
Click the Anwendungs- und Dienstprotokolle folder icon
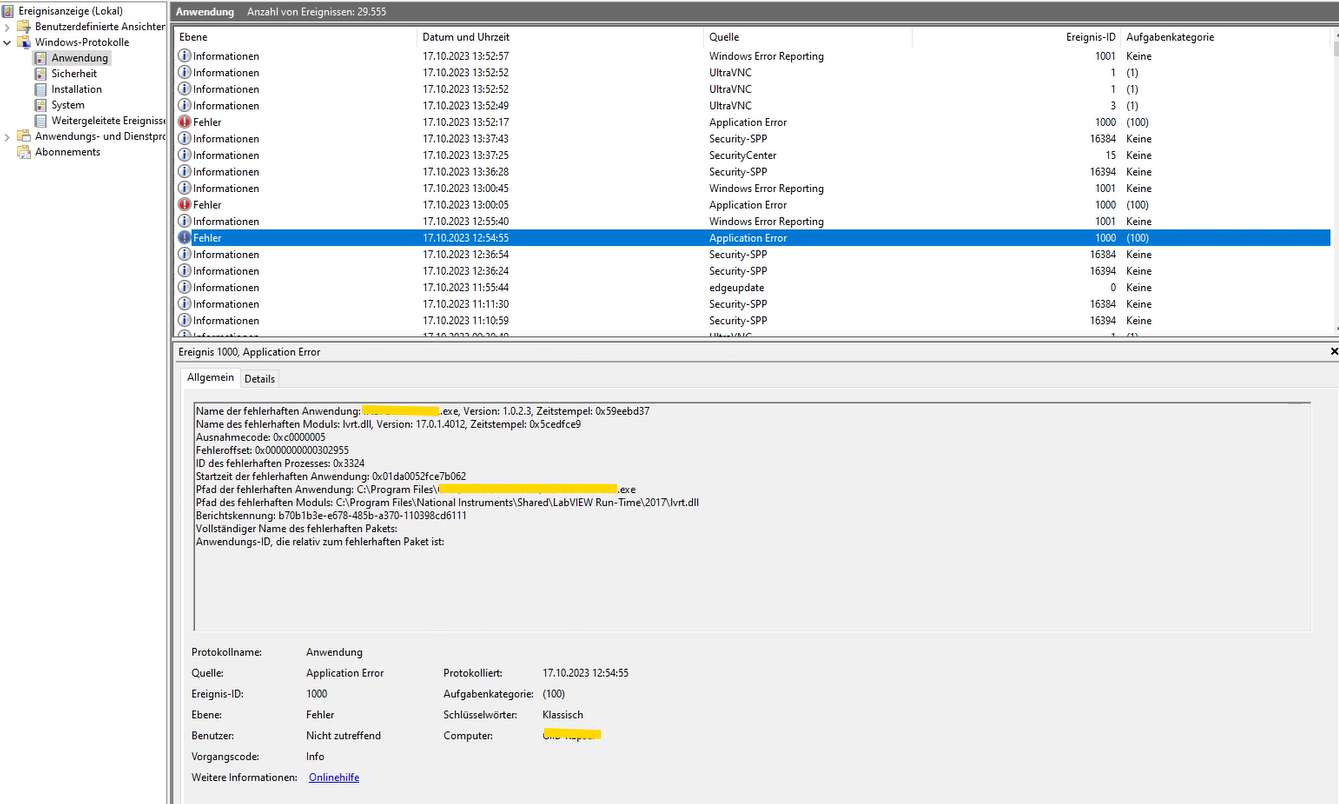point(24,136)
